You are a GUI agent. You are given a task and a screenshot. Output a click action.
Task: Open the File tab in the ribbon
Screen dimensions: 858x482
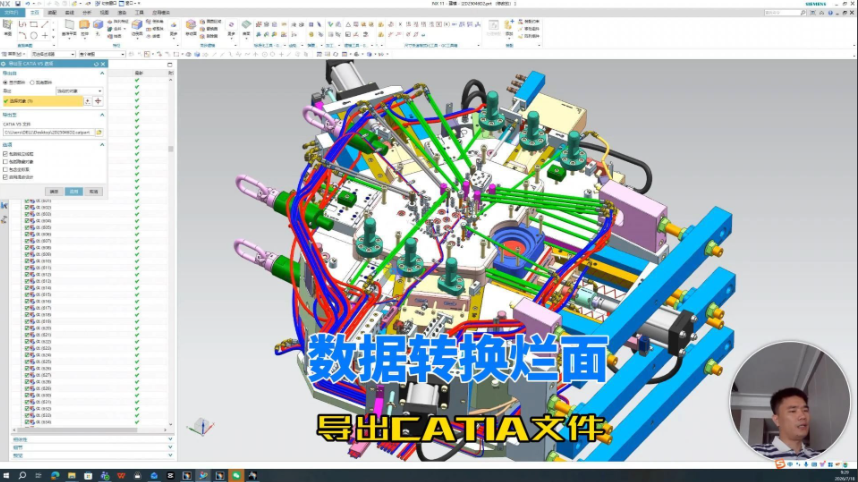[x=12, y=13]
